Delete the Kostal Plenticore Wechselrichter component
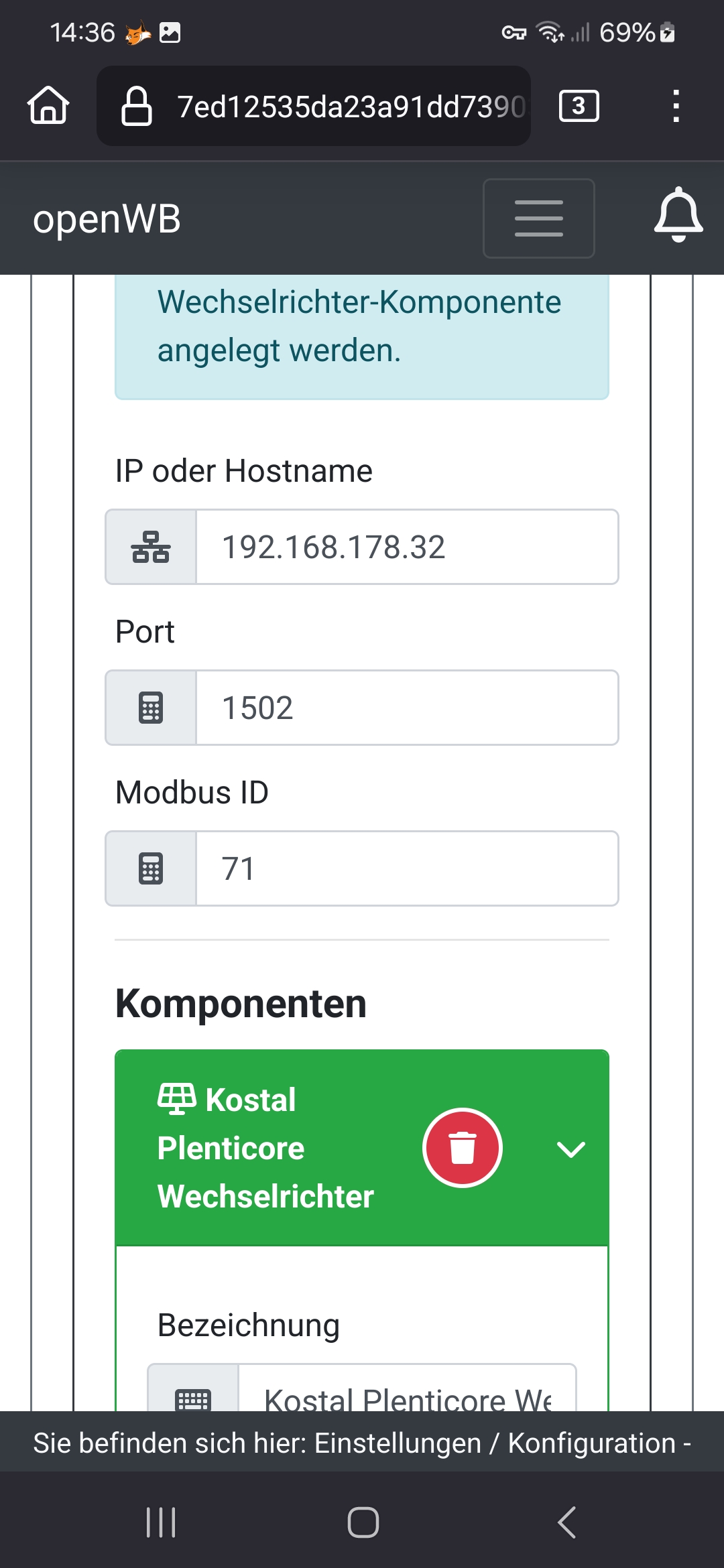The height and width of the screenshot is (1568, 724). pyautogui.click(x=462, y=1148)
